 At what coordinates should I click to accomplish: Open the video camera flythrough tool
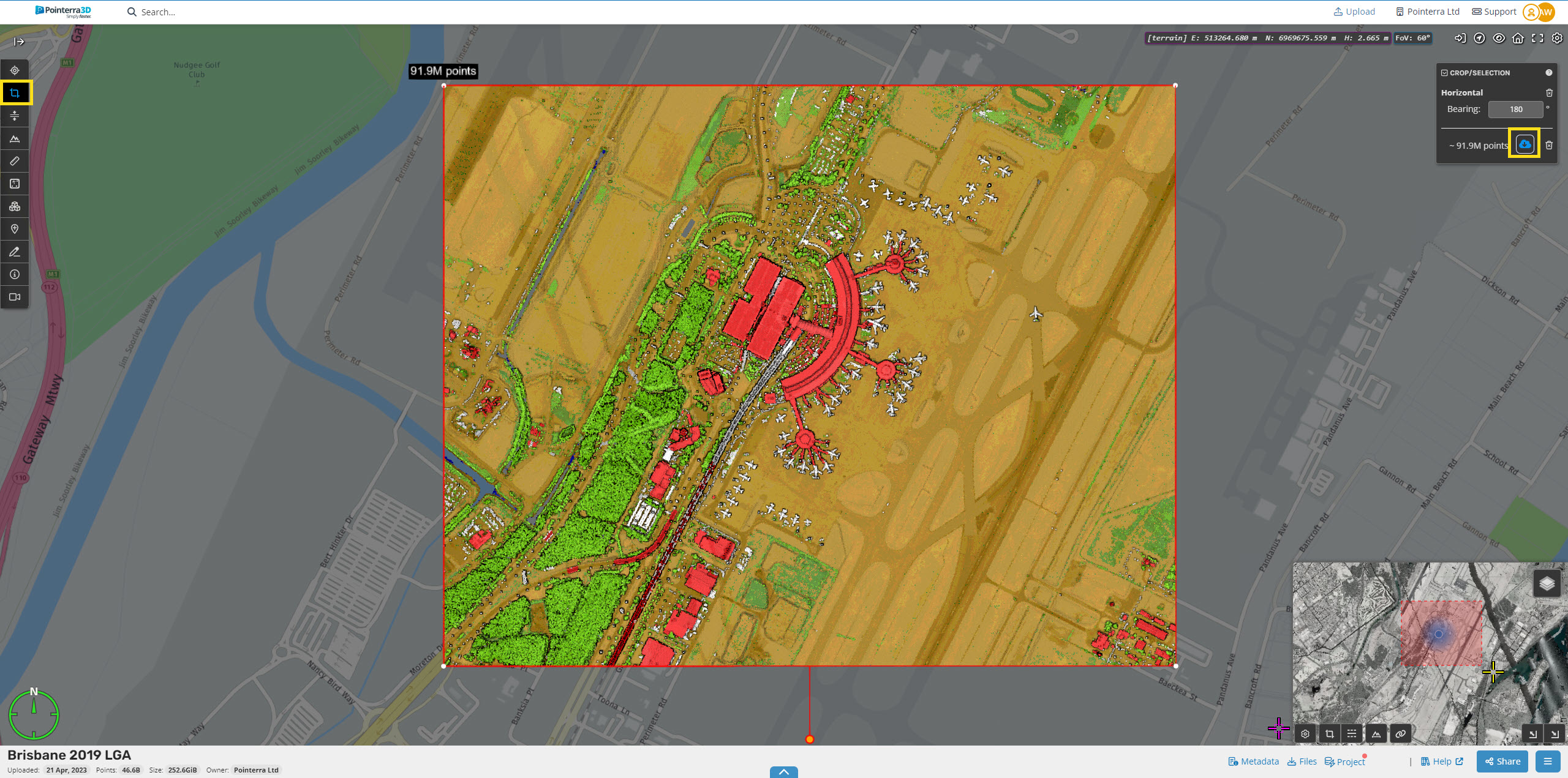15,297
